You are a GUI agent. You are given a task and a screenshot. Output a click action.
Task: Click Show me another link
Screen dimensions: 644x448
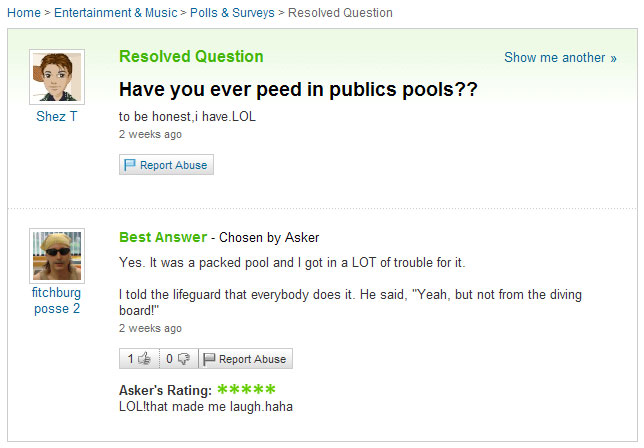(x=554, y=57)
